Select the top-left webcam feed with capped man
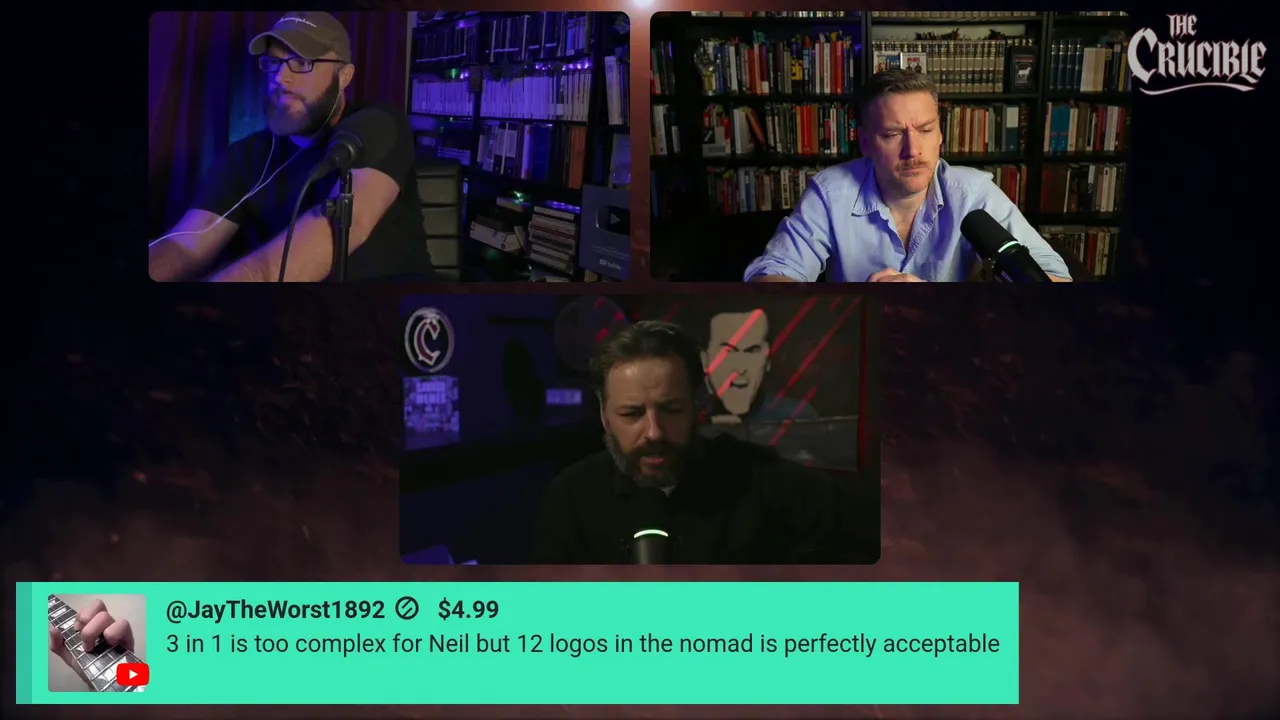 coord(389,147)
